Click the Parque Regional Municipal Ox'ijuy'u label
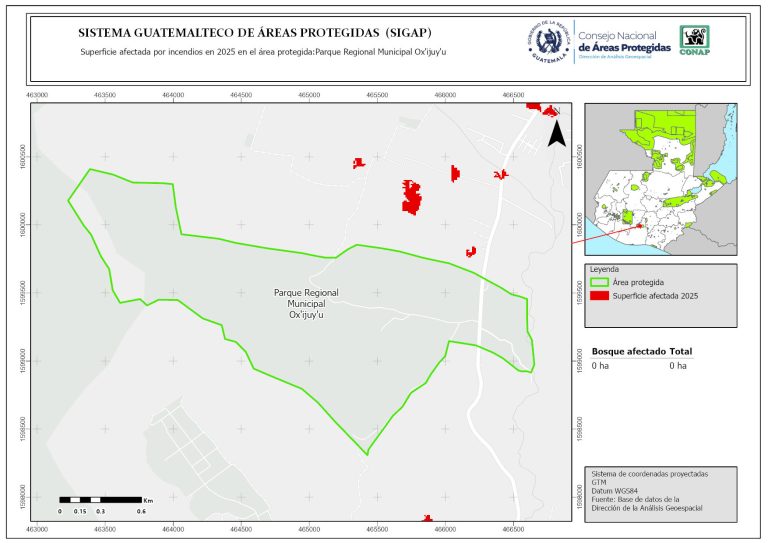 coord(306,303)
